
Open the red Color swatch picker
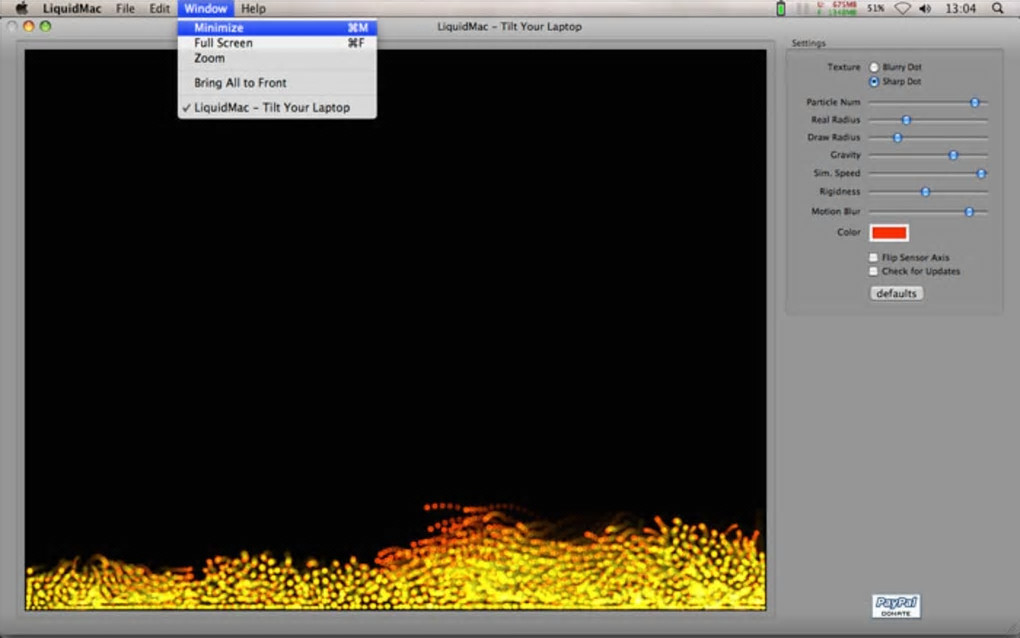[889, 233]
